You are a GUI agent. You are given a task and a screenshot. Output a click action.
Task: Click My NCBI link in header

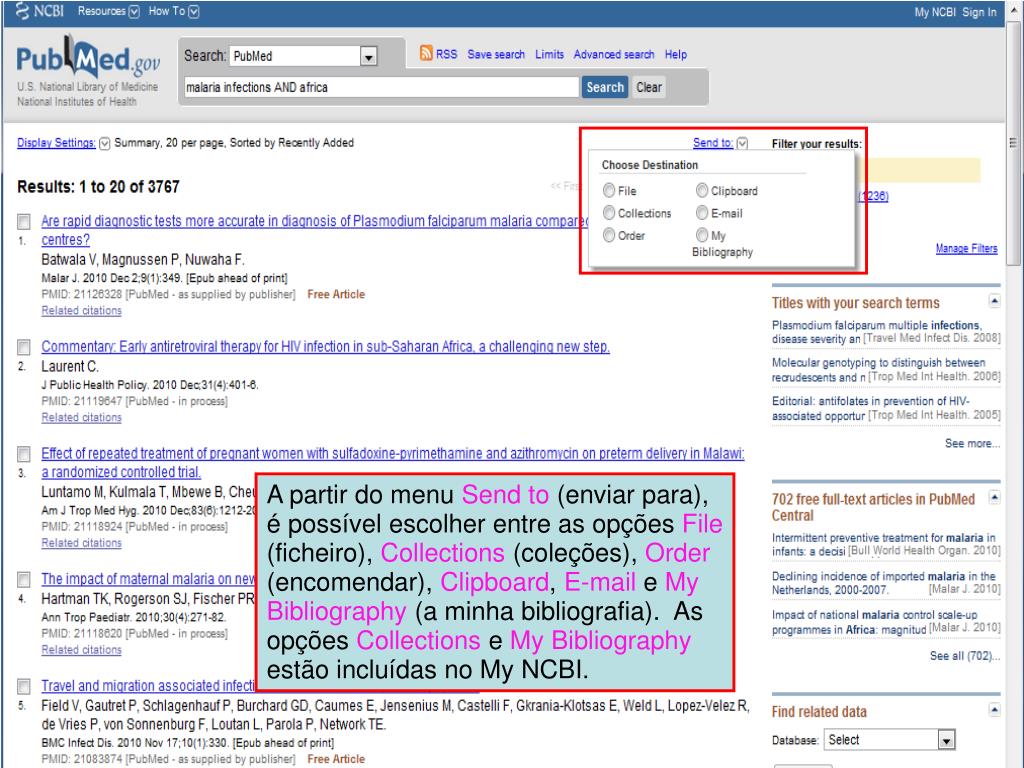[x=935, y=12]
